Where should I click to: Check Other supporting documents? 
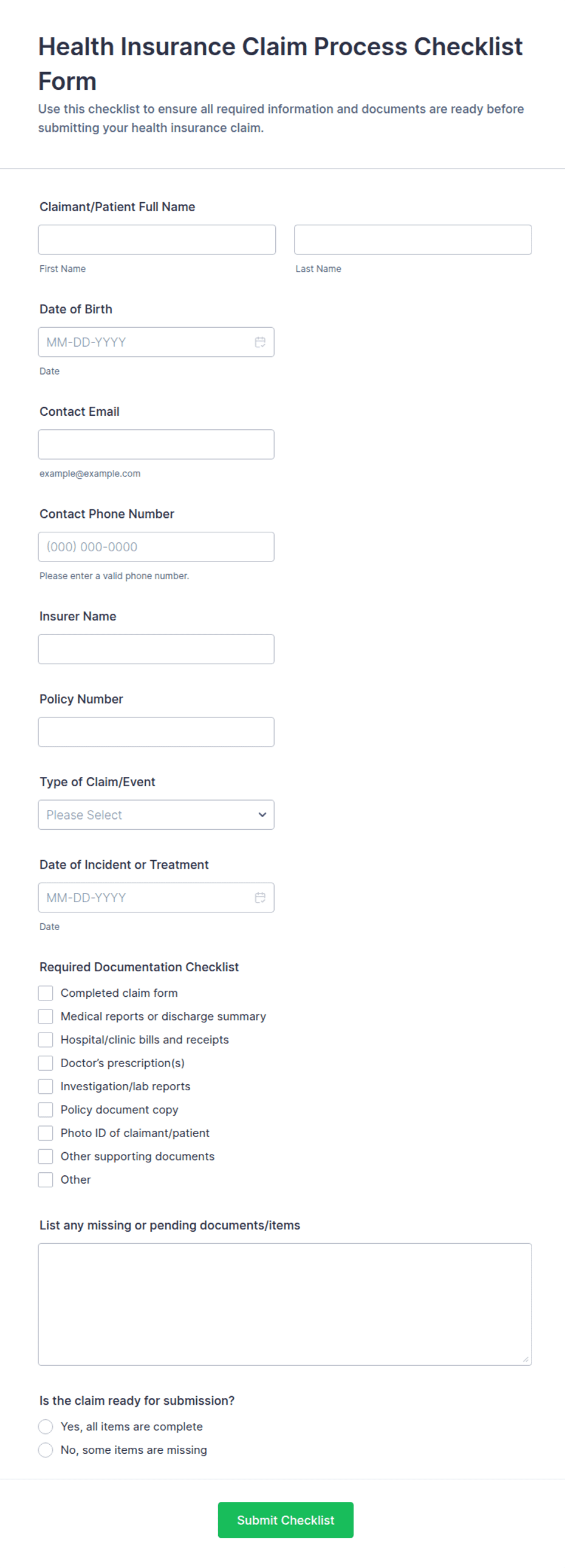tap(46, 1156)
